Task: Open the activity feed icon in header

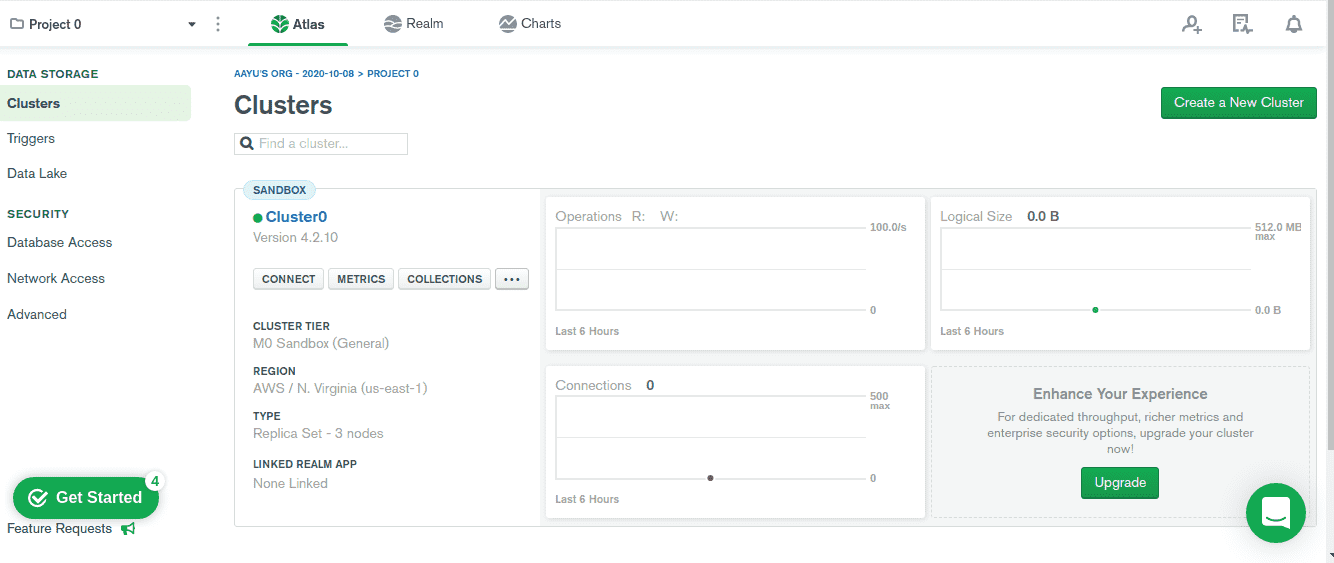Action: tap(1242, 25)
